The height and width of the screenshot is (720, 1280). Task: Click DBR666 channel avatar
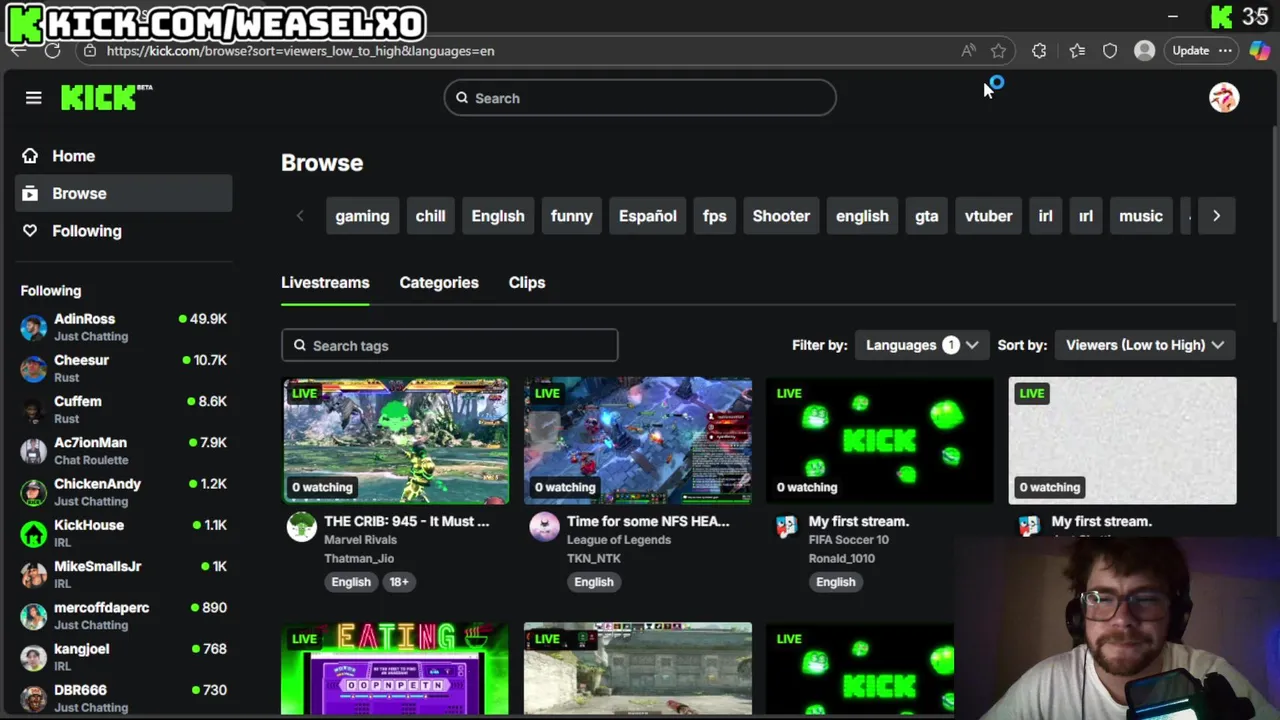coord(34,698)
